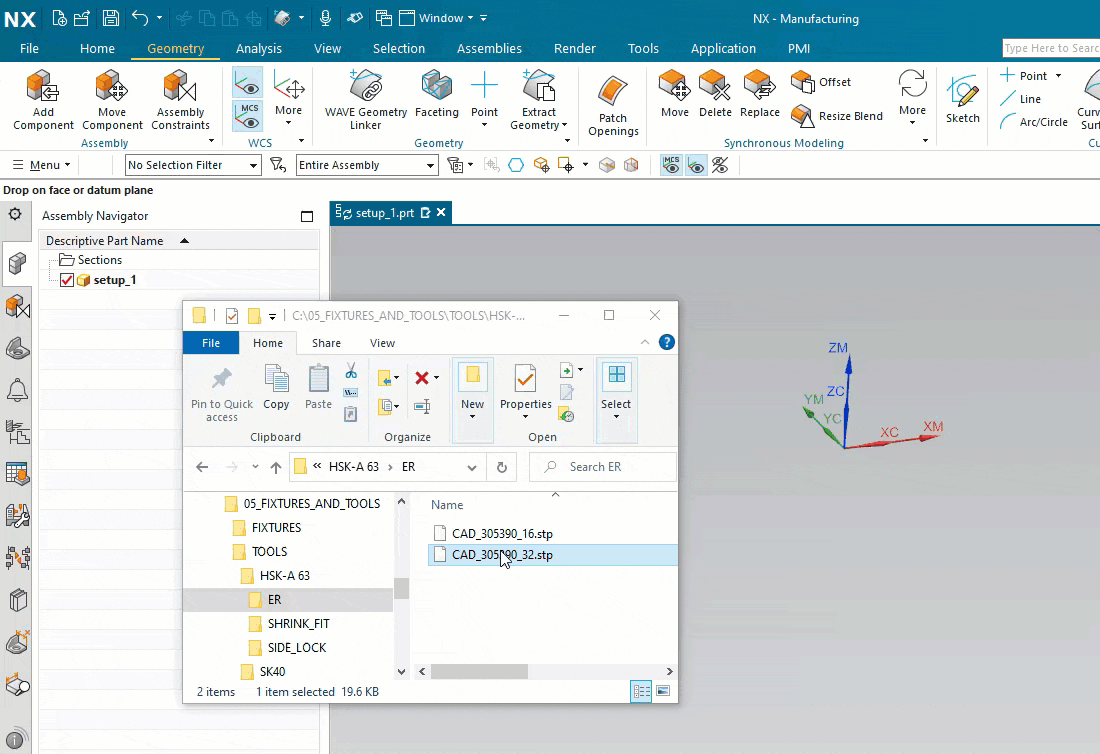This screenshot has height=754, width=1100.
Task: Click the Cut scissors icon in Explorer
Action: tap(351, 371)
